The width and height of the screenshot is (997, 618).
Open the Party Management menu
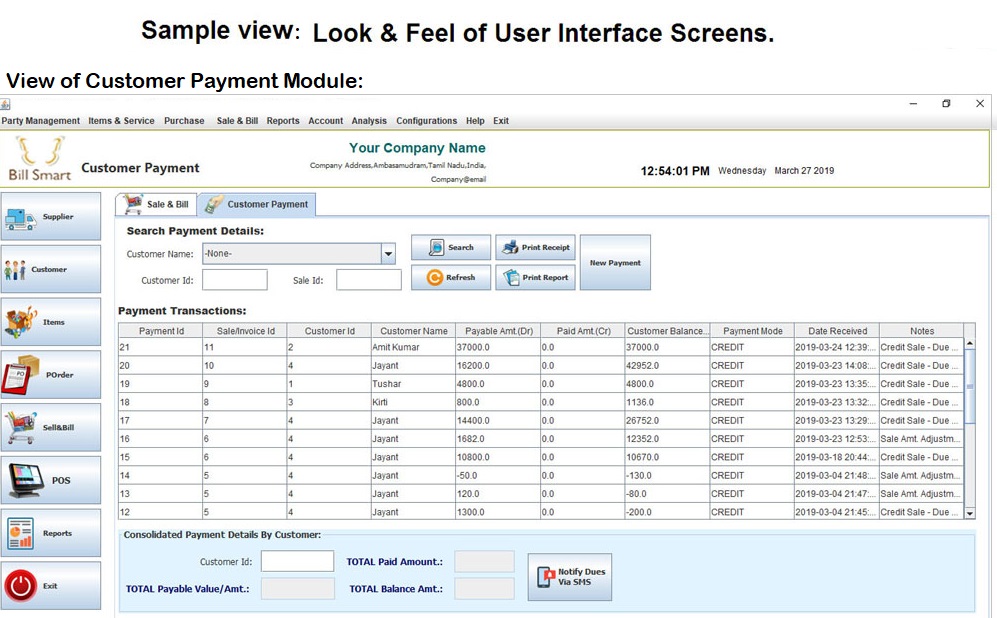coord(41,121)
